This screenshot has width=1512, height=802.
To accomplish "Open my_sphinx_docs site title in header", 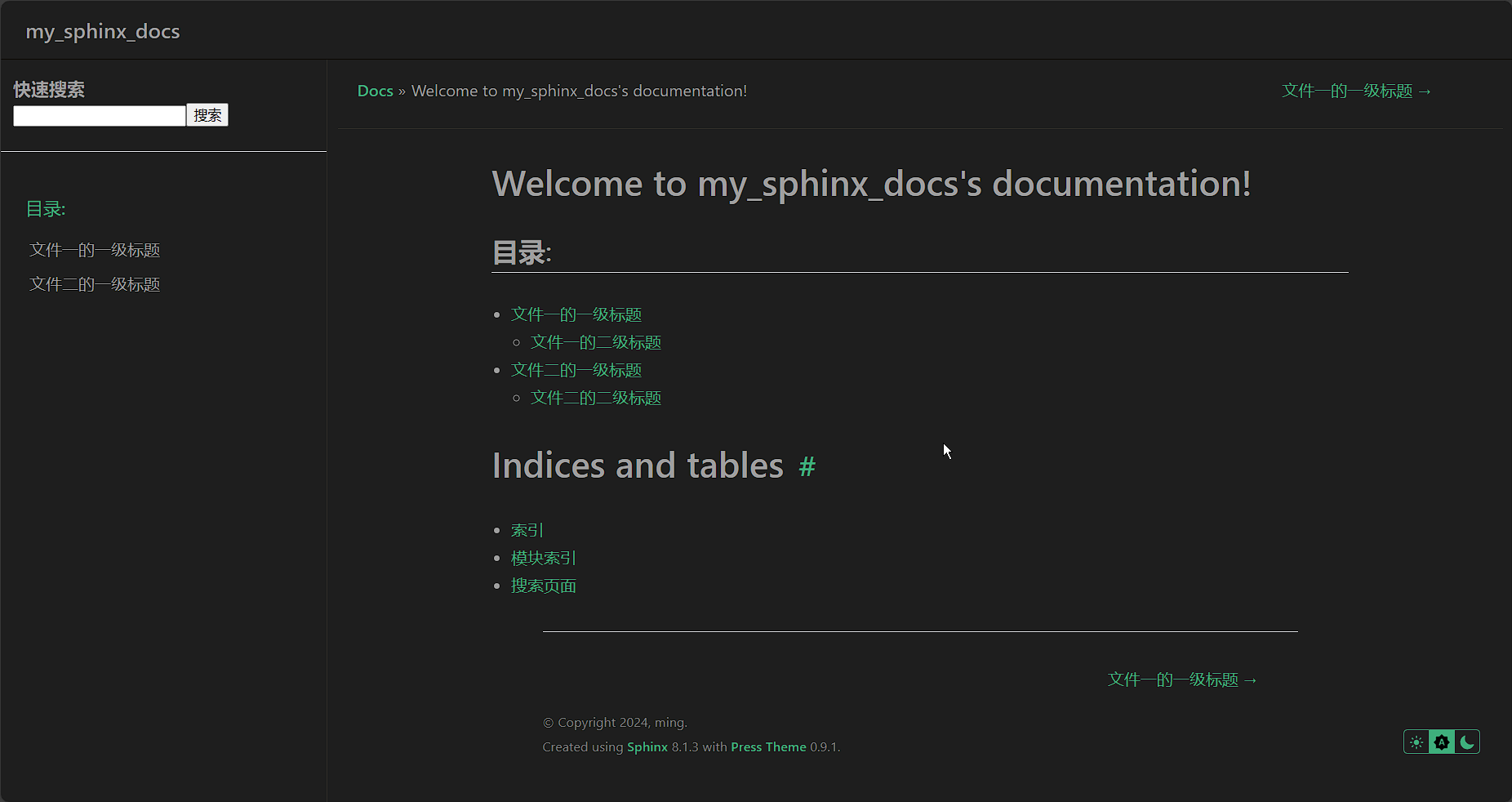I will [x=103, y=31].
